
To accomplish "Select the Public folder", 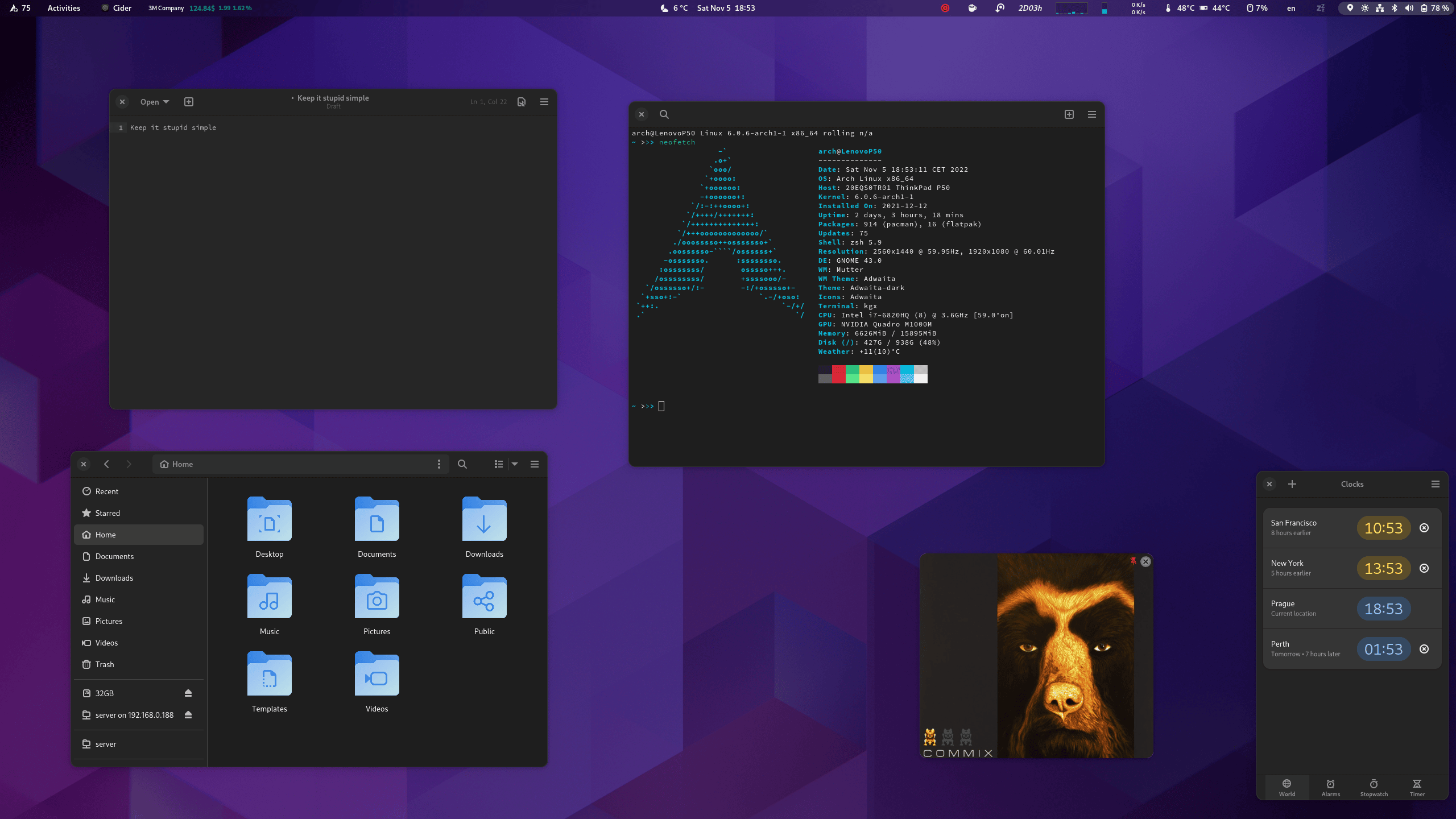I will pos(485,605).
